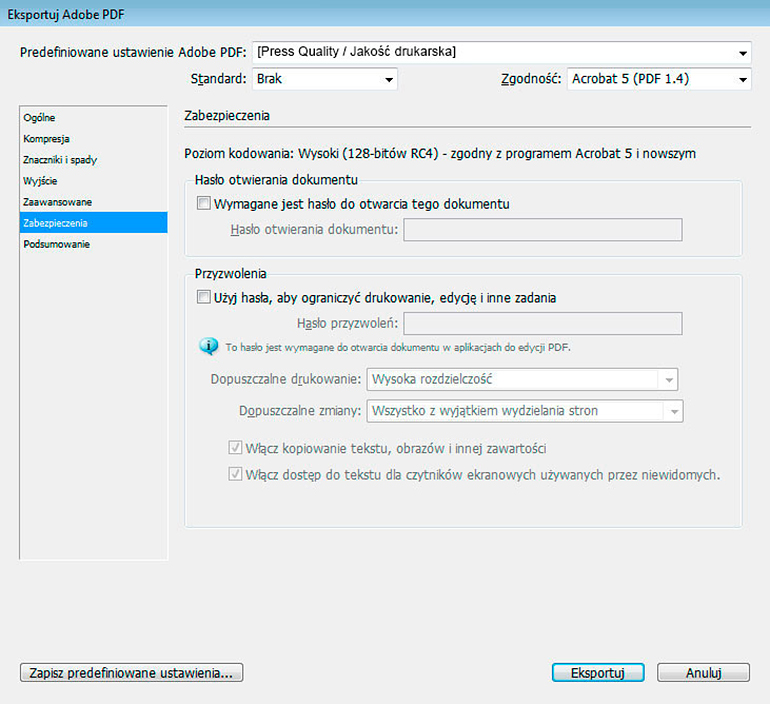Viewport: 770px width, 704px height.
Task: Open the Wyjście section
Action: click(x=93, y=181)
